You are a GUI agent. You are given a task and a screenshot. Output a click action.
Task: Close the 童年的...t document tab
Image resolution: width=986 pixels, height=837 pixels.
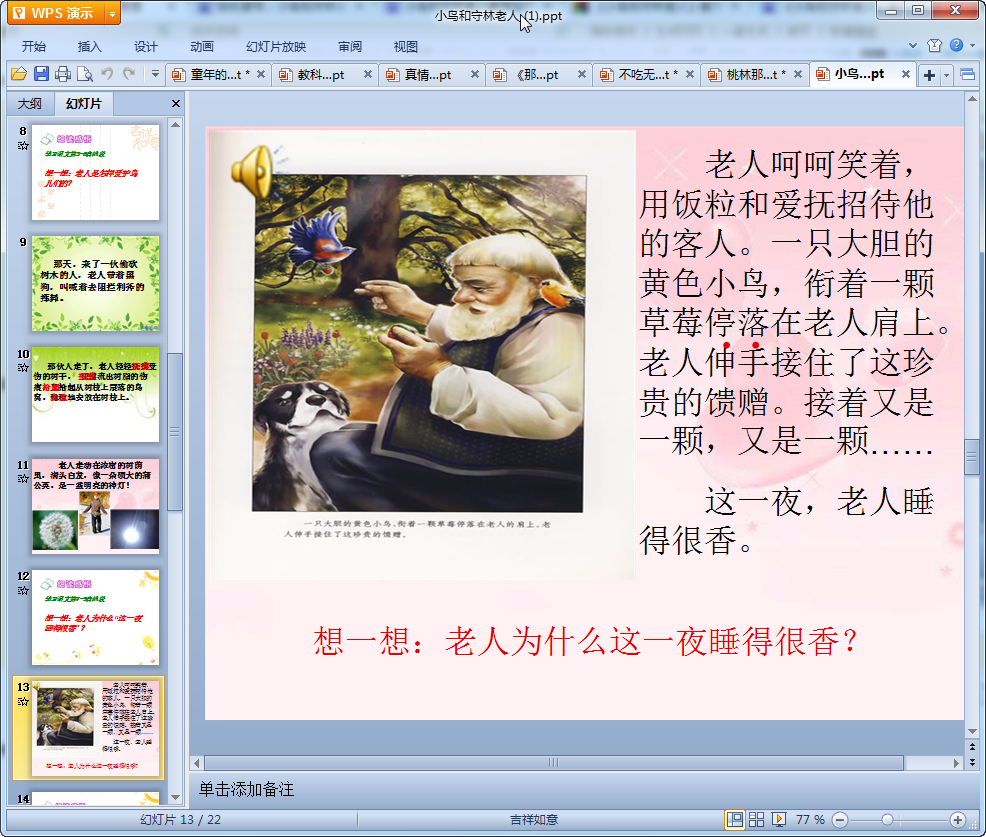[x=261, y=74]
